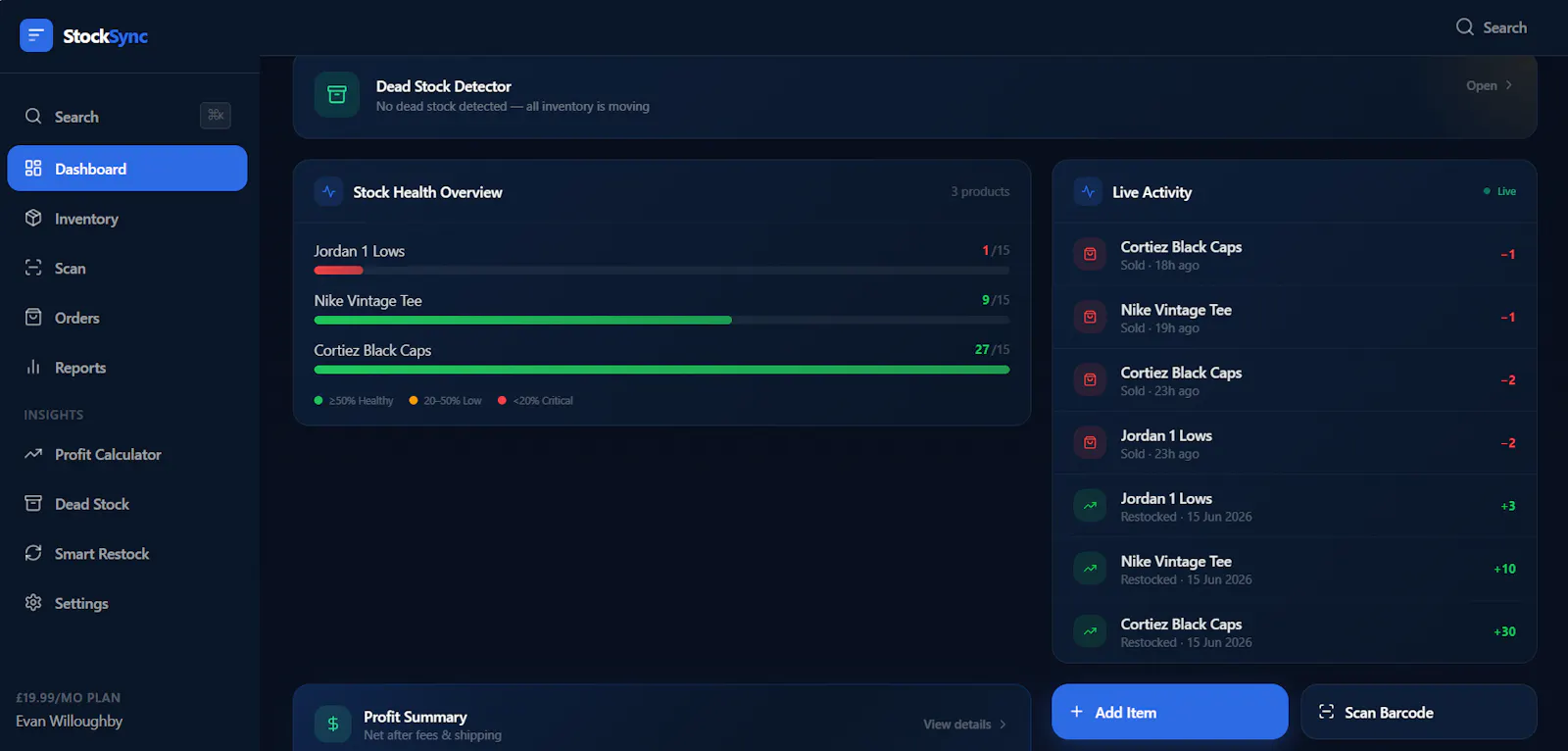Click restock icon for Cortiez Black Caps +30

tap(1090, 631)
